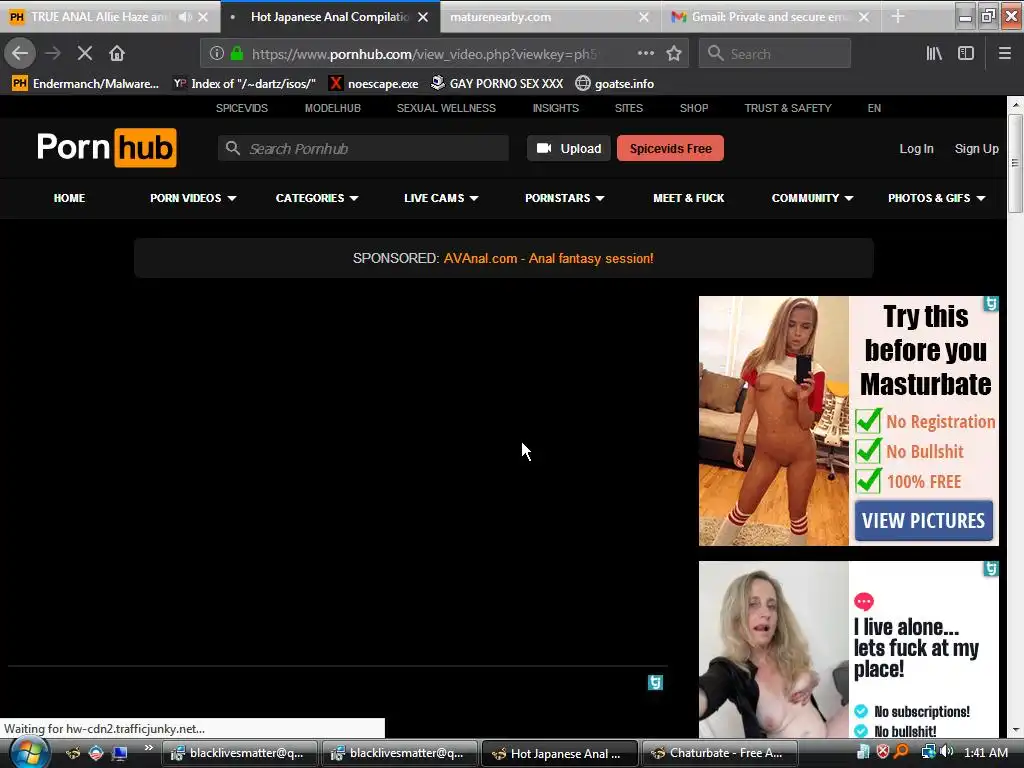The image size is (1024, 768).
Task: Open the SEXUAL WELLNESS top link
Action: pyautogui.click(x=446, y=108)
